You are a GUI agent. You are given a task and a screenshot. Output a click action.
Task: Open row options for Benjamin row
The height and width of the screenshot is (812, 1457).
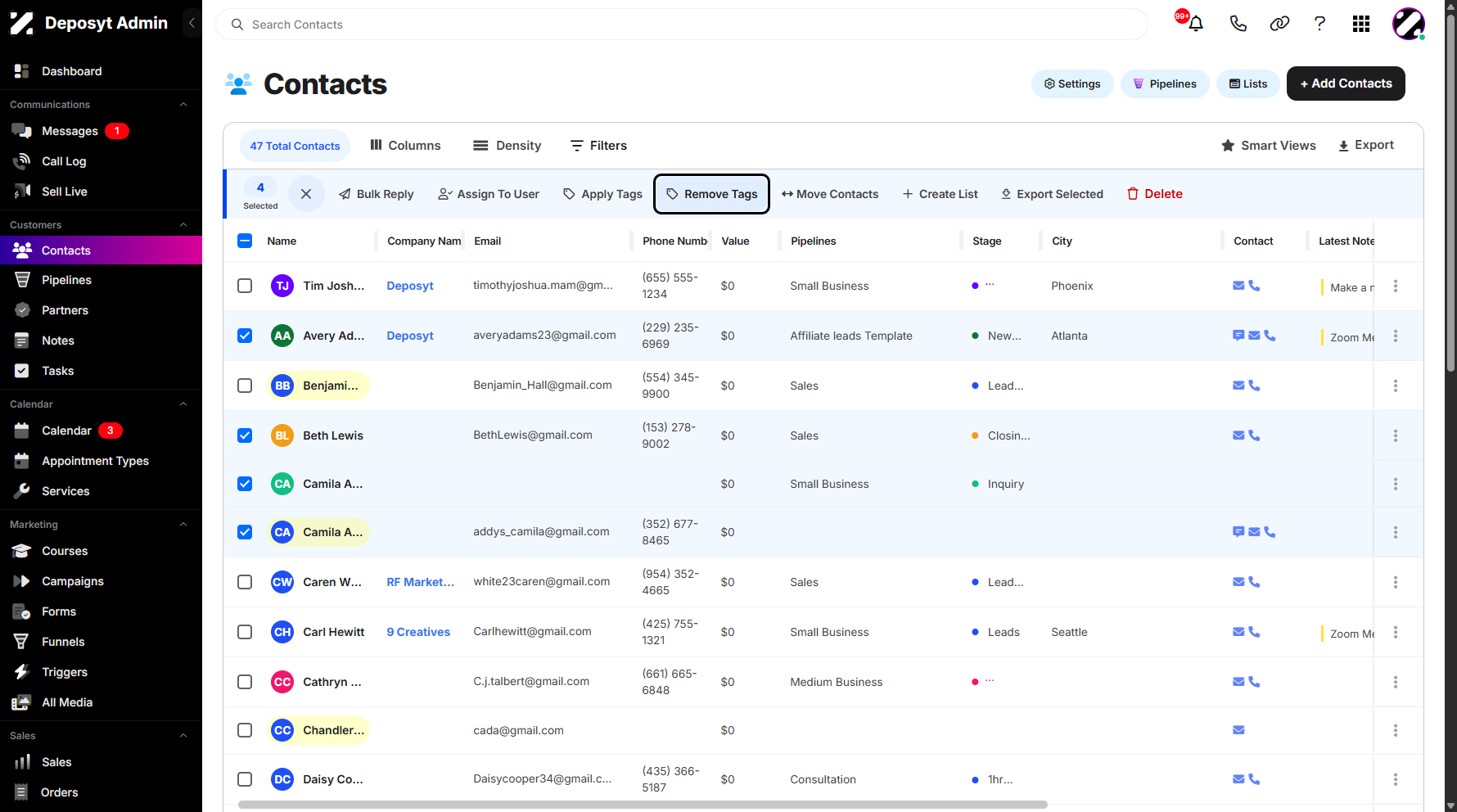1396,386
